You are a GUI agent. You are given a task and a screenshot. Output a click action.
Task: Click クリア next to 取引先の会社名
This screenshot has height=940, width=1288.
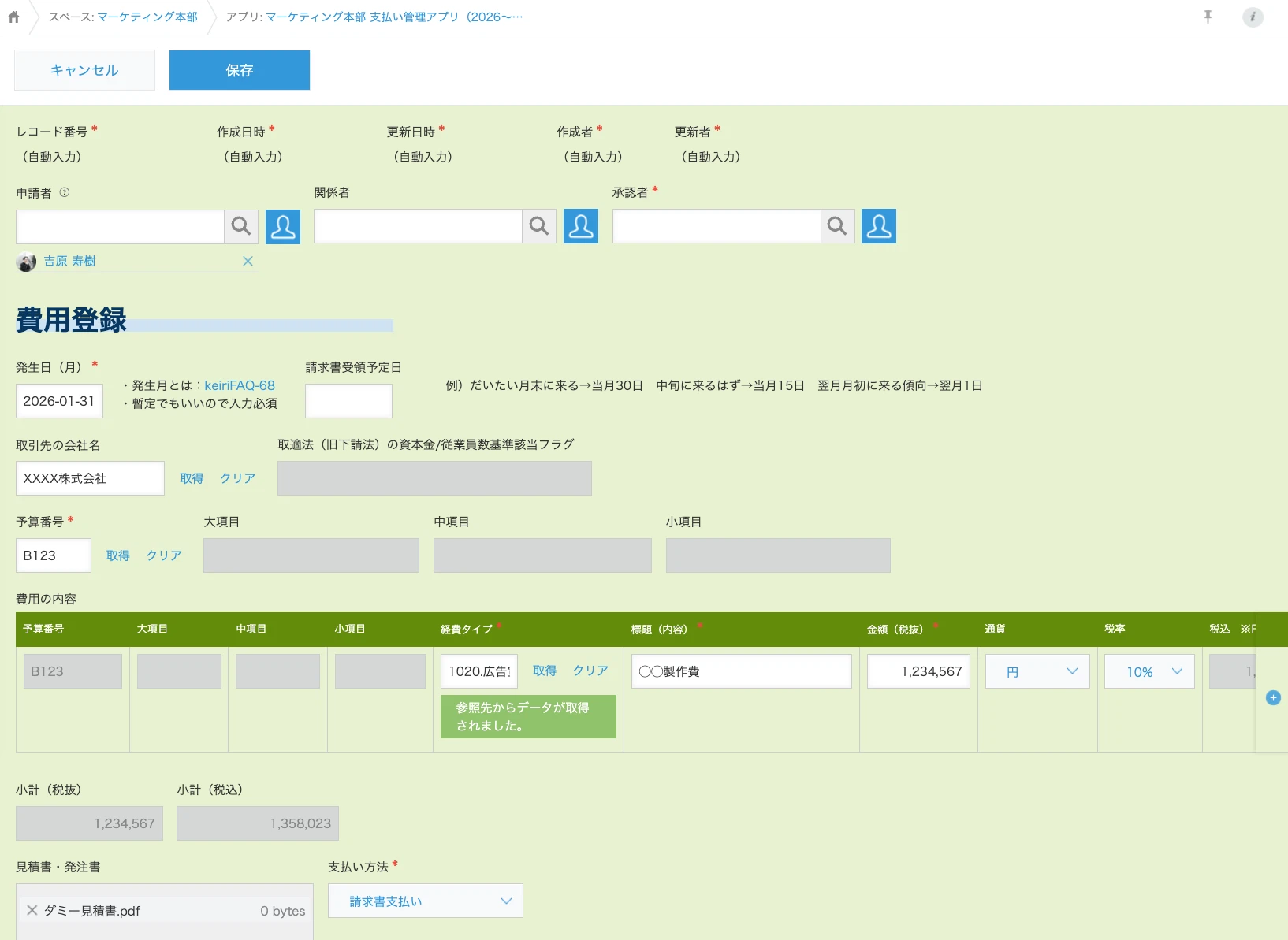(237, 478)
